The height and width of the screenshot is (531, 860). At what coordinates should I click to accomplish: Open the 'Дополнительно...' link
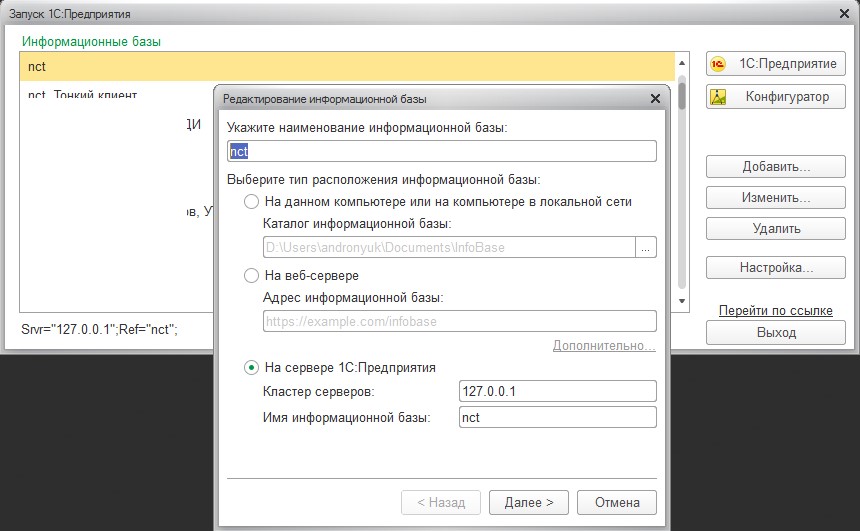[x=604, y=346]
